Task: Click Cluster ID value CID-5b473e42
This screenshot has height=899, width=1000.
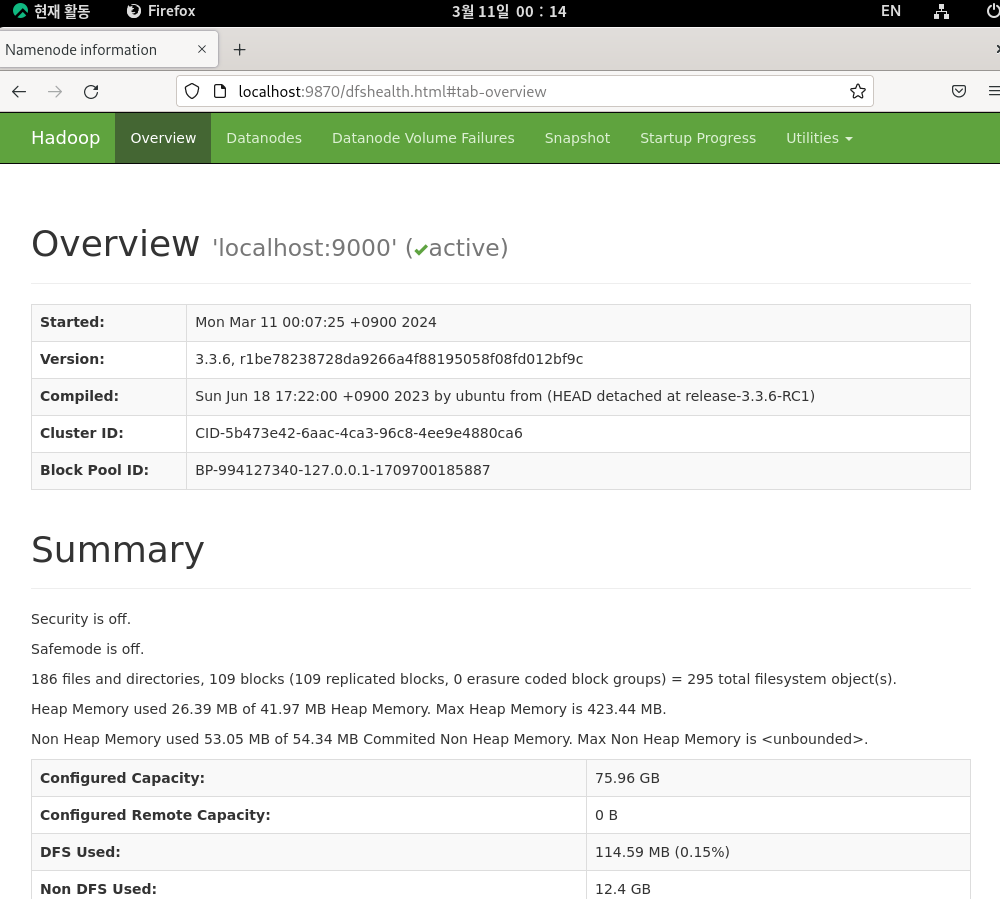Action: (358, 434)
